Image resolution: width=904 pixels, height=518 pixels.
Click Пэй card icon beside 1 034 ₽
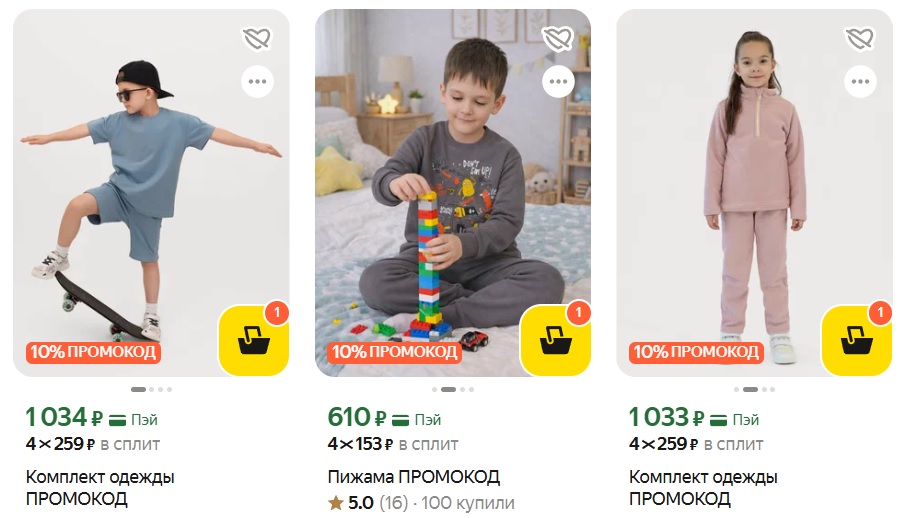133,420
